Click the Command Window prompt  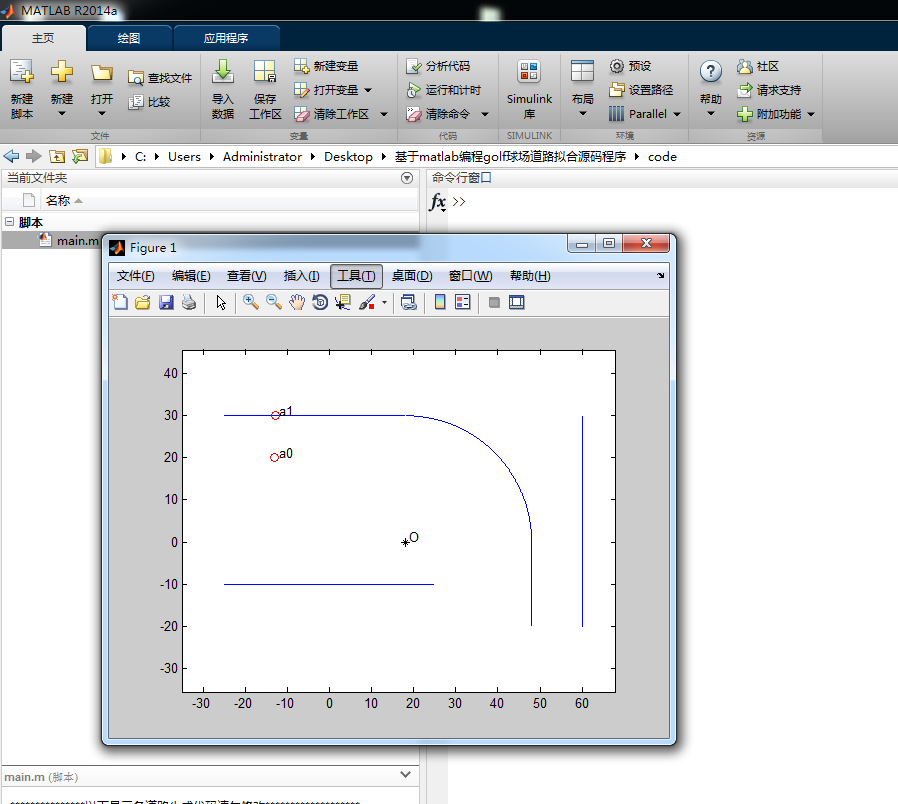(x=459, y=202)
